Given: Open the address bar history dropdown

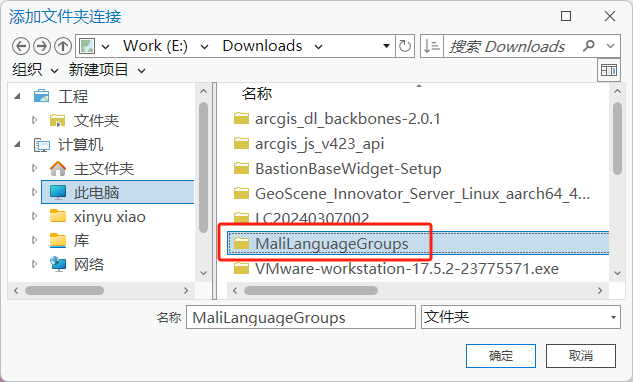Looking at the screenshot, I should coord(386,46).
